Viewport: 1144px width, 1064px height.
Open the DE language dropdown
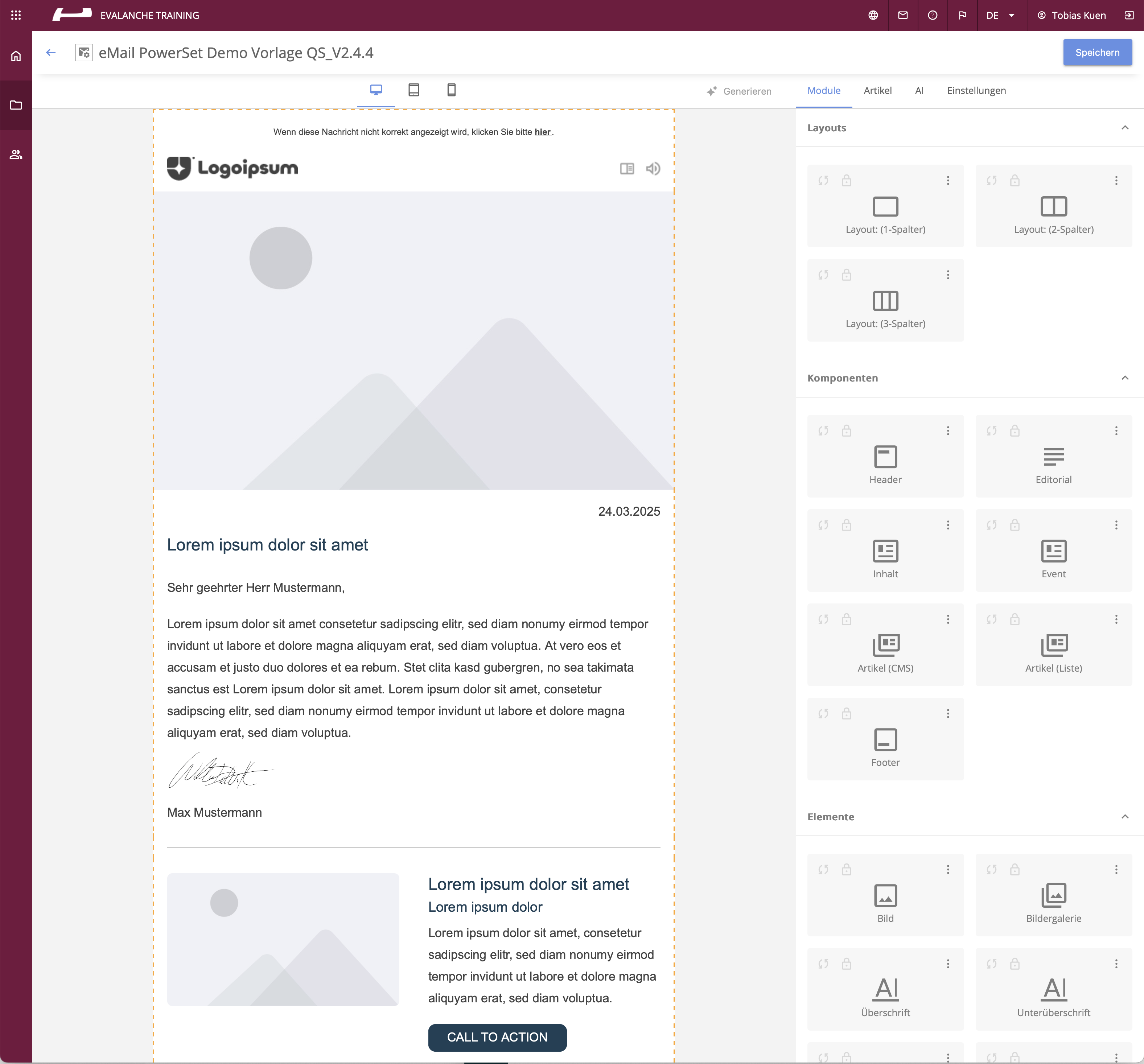pyautogui.click(x=1001, y=16)
